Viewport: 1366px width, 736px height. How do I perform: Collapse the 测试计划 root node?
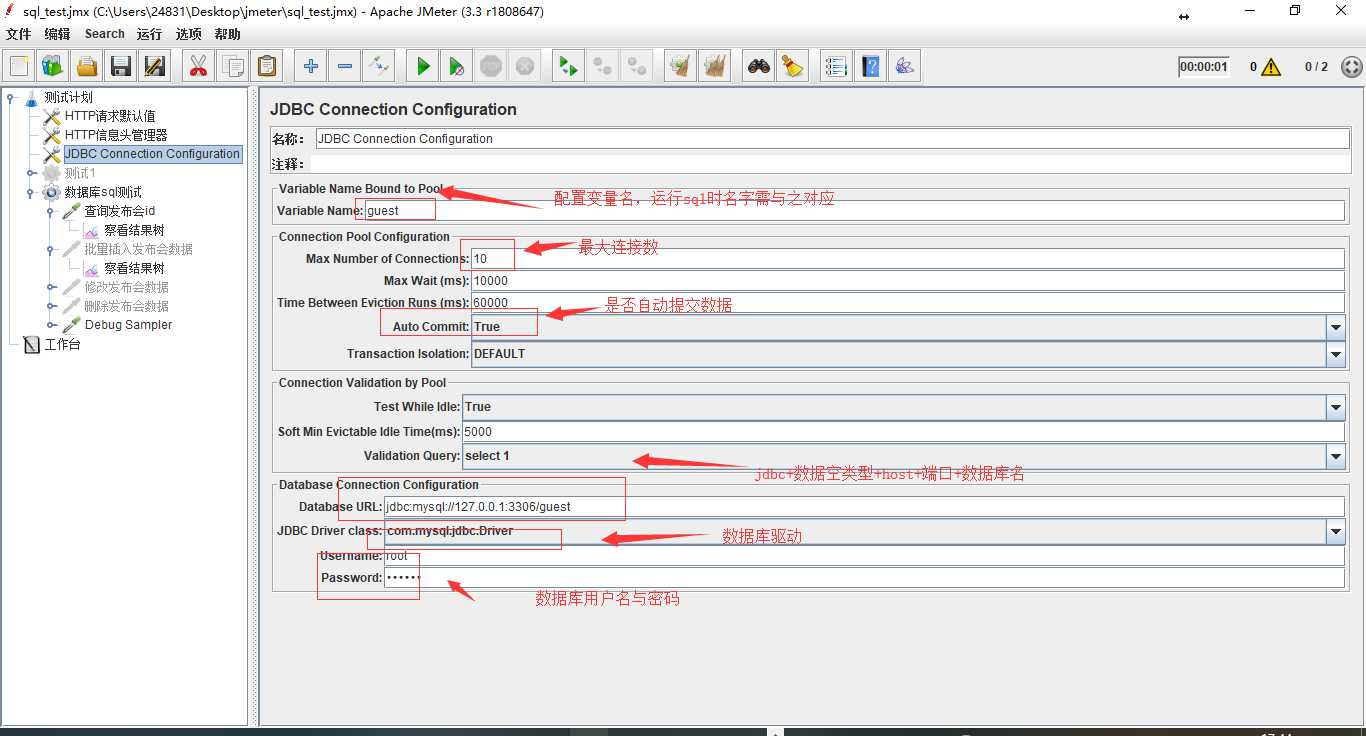click(11, 97)
